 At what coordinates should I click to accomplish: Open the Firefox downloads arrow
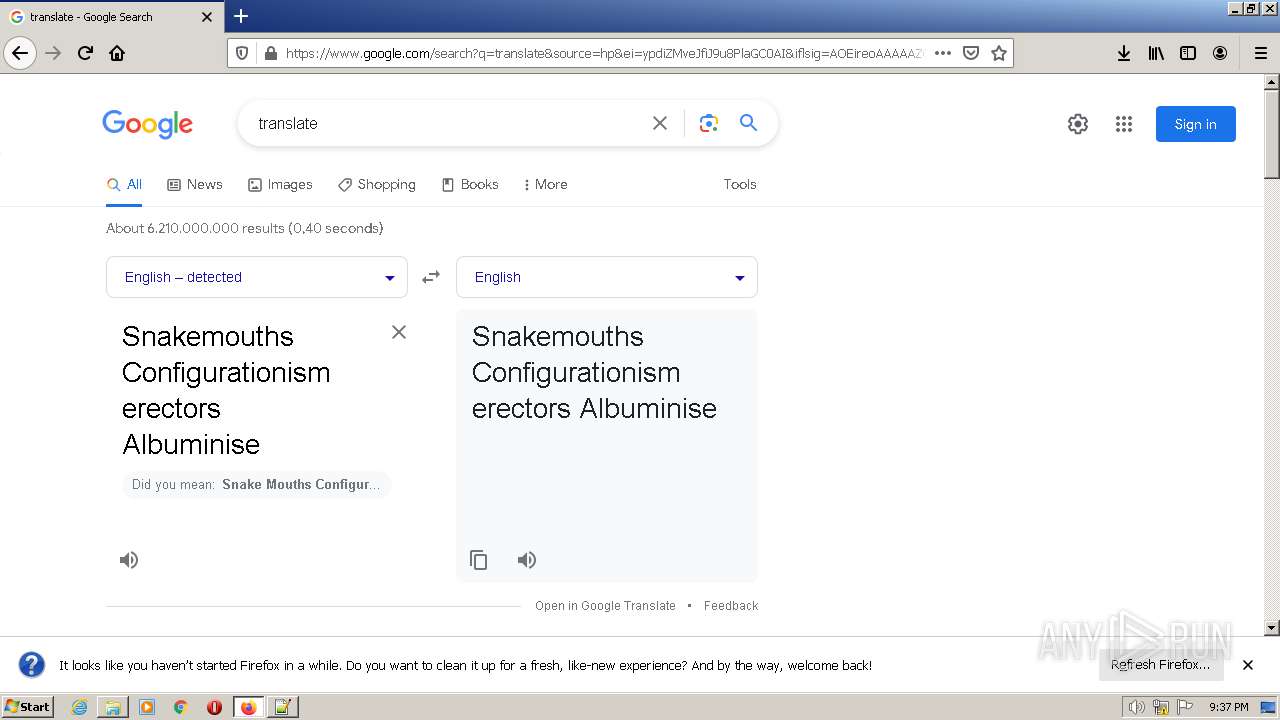pos(1124,53)
